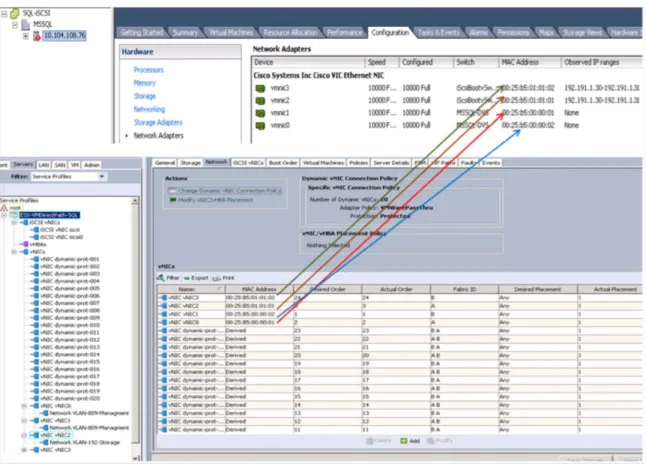
Task: Collapse the iSCSI vNICs tree node
Action: (x=14, y=222)
